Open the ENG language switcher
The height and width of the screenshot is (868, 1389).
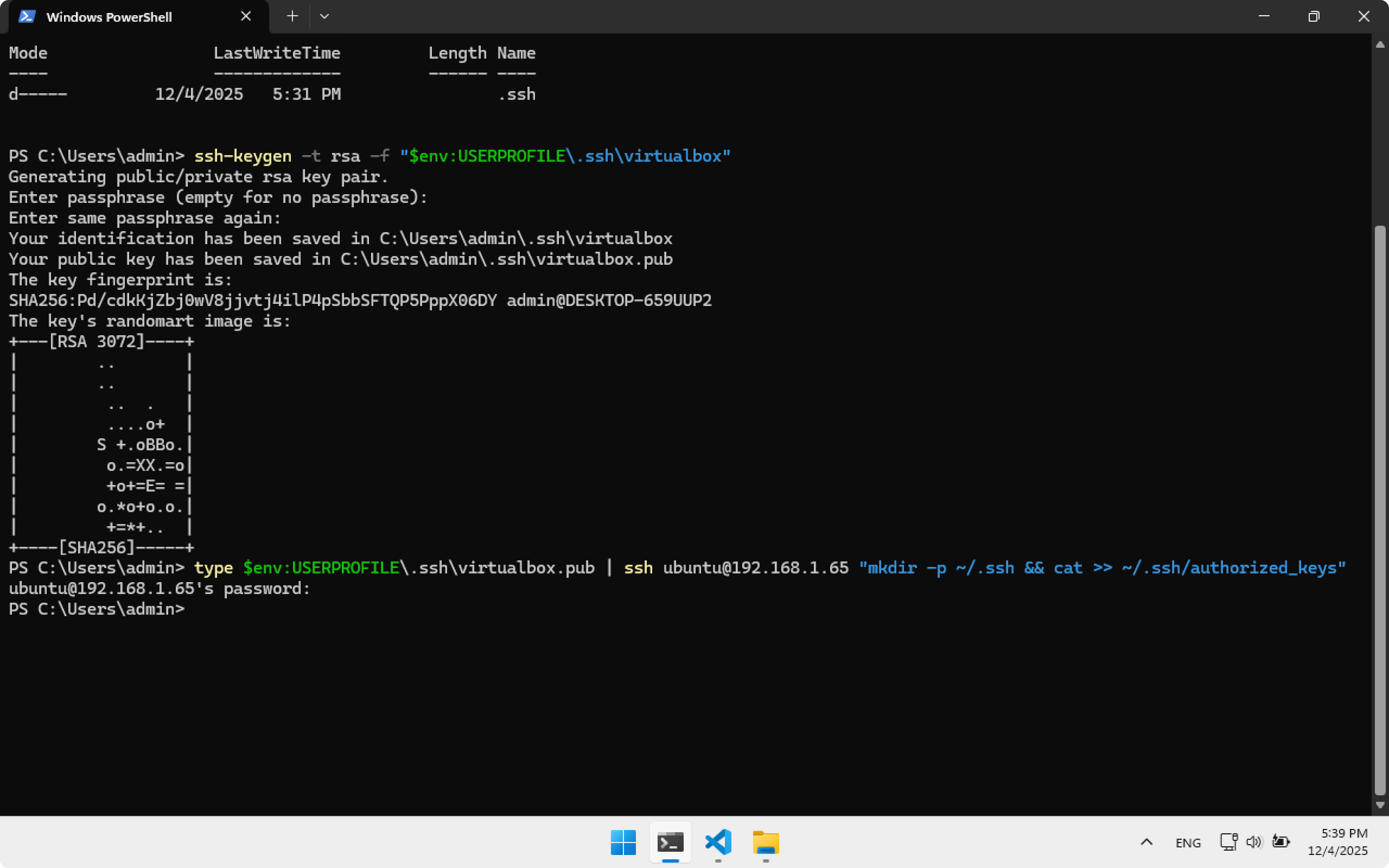coord(1188,842)
